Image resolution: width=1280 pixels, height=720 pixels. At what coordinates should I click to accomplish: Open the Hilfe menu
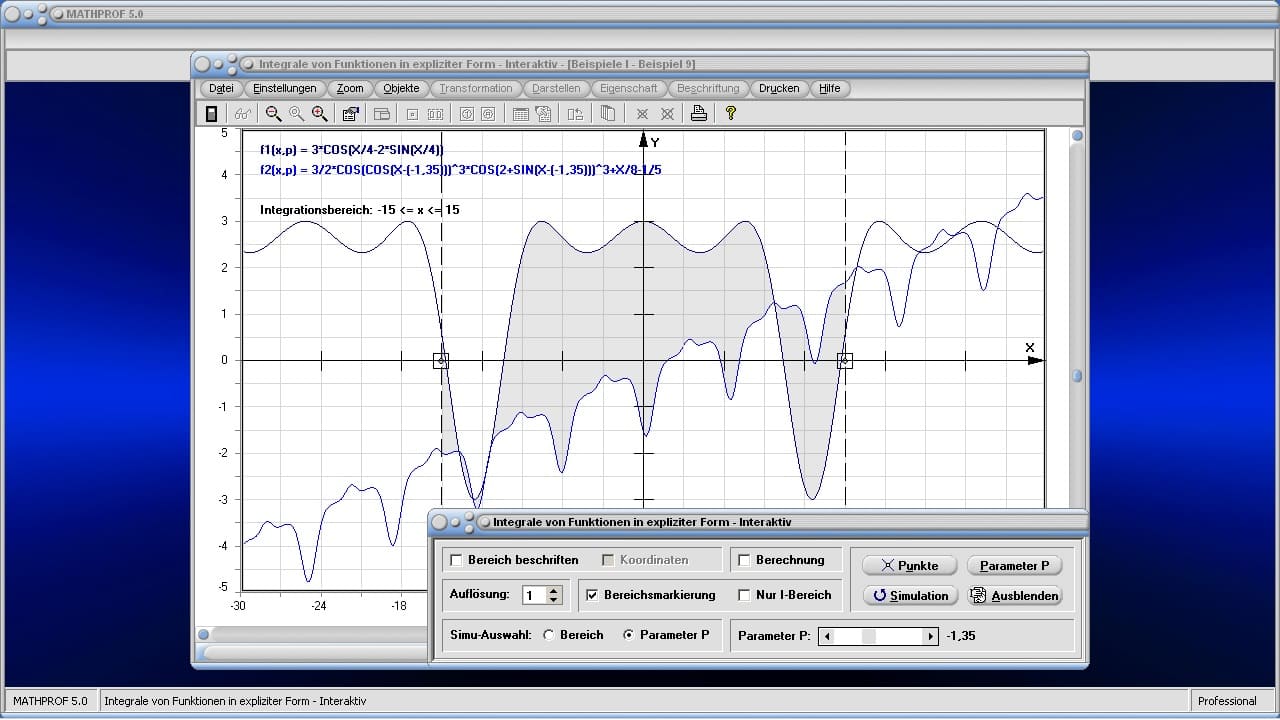point(830,88)
